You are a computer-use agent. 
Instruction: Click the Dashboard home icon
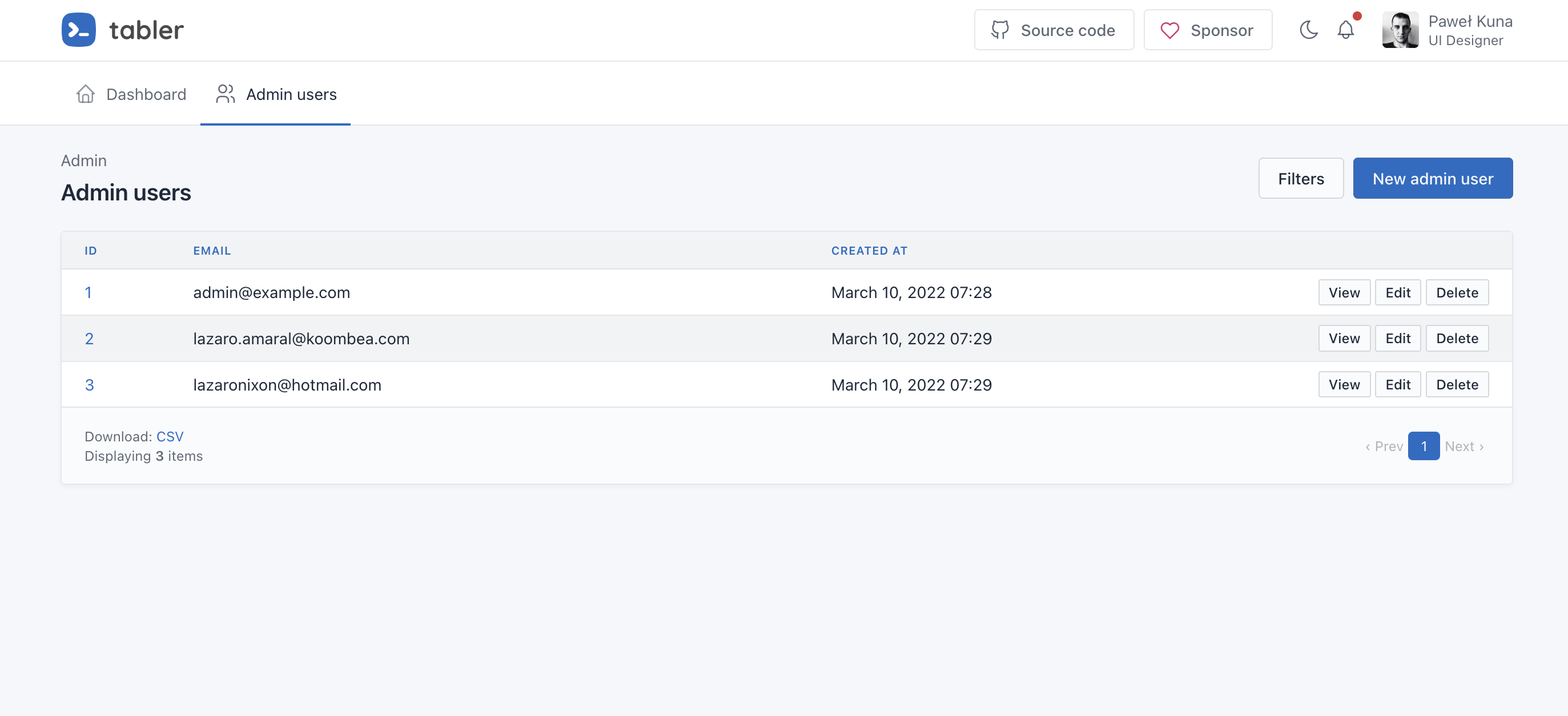85,94
